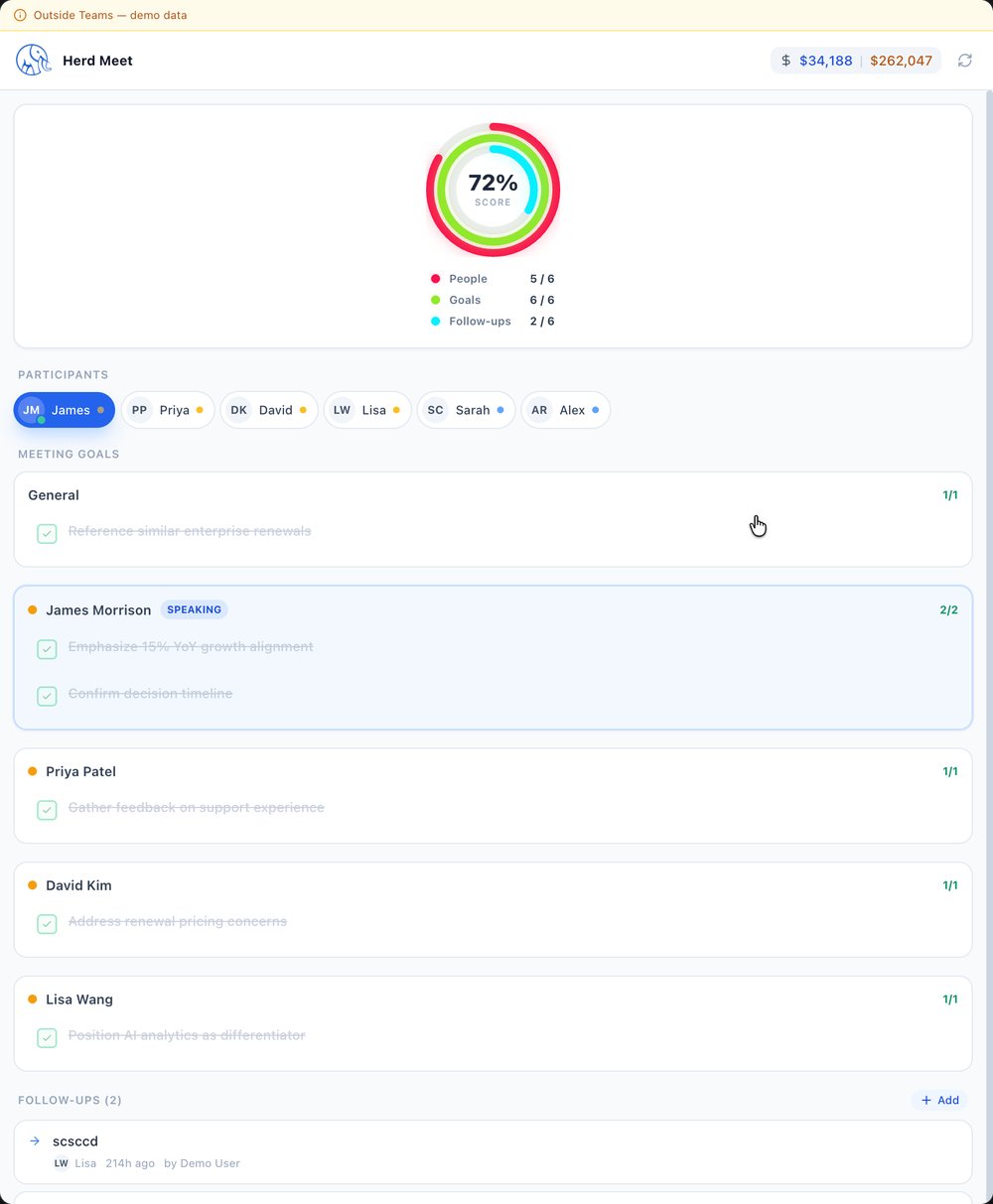
Task: Uncheck Confirm decision timeline goal
Action: tap(47, 695)
